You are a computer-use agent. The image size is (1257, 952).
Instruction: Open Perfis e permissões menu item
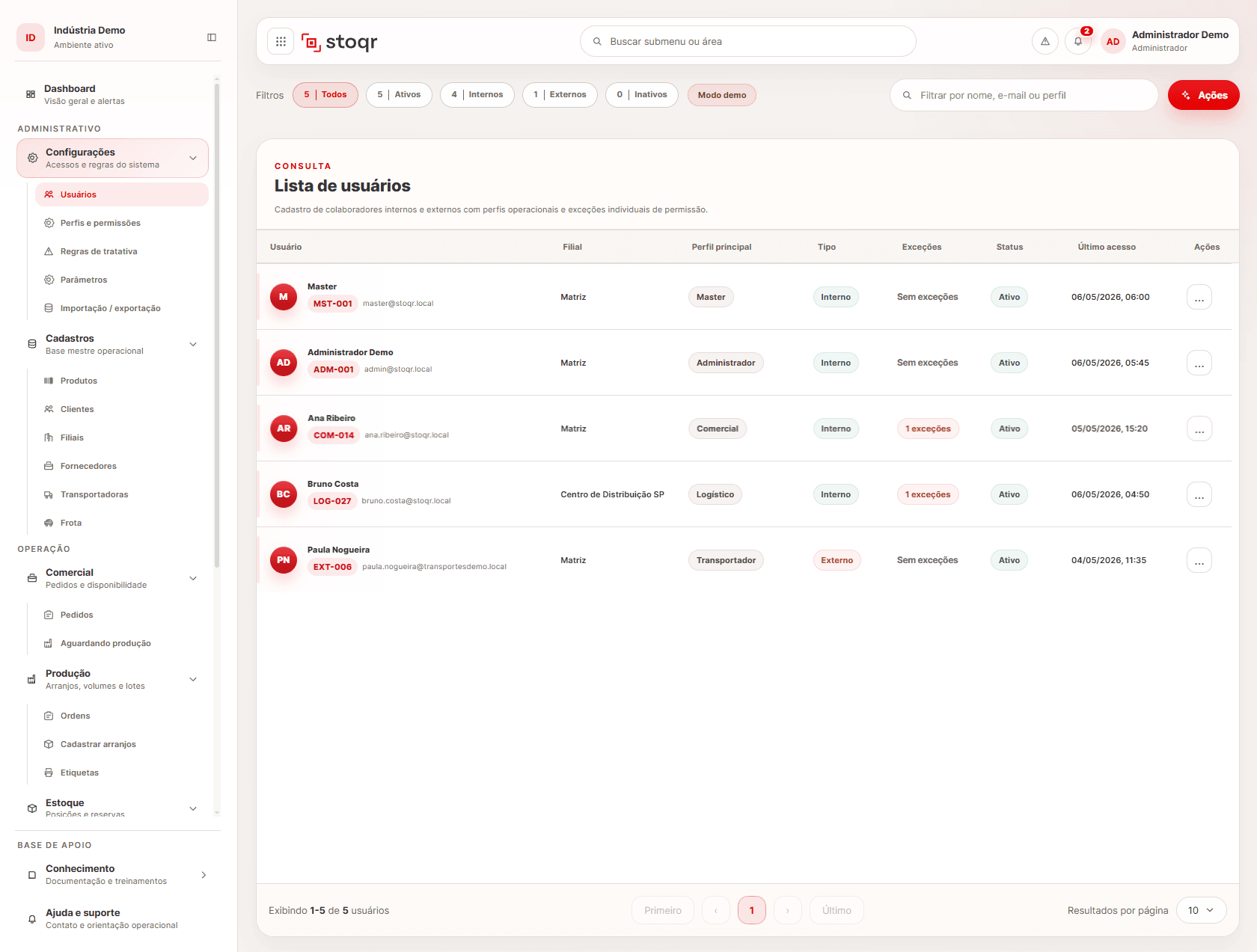pos(122,223)
